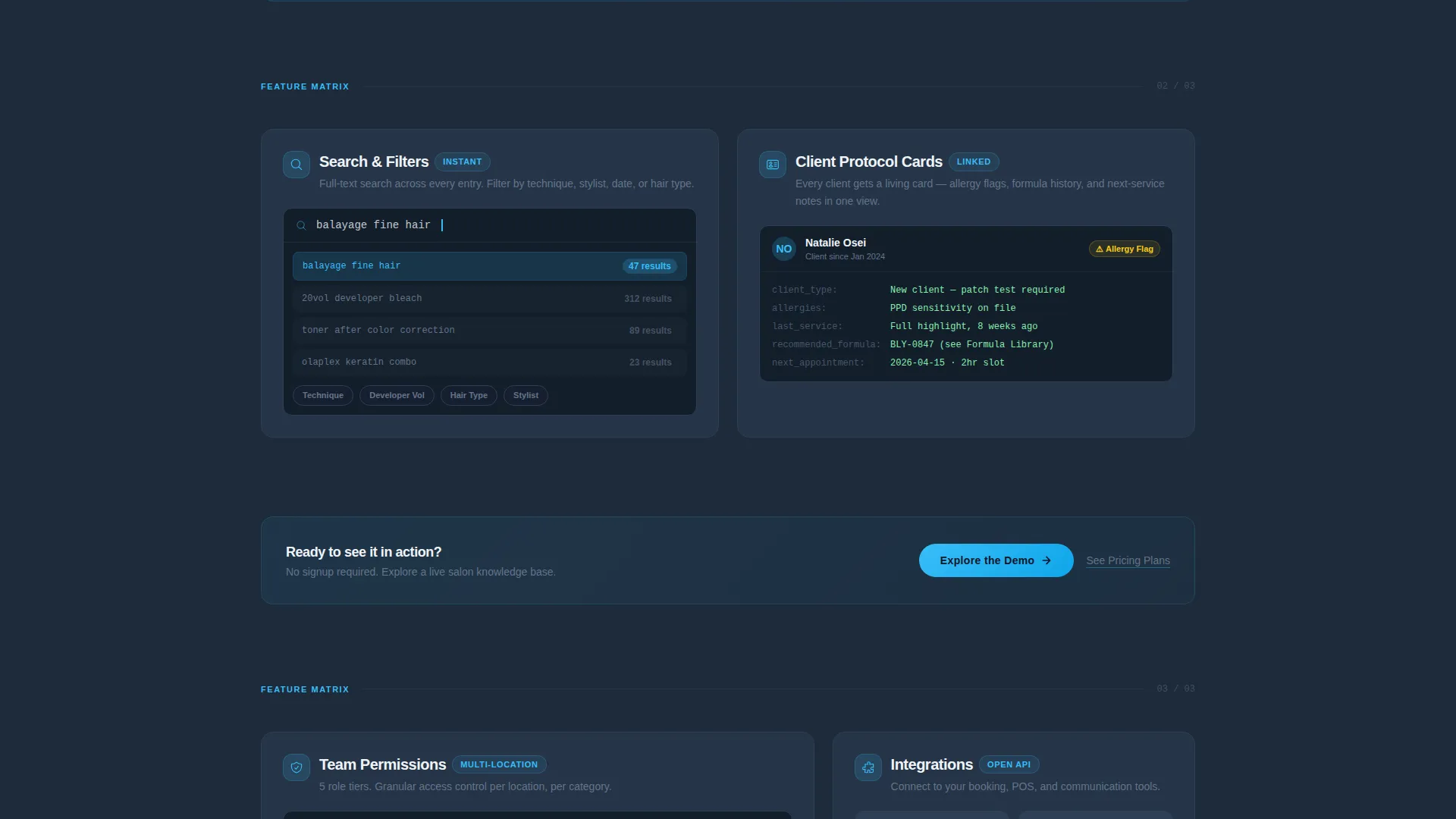This screenshot has height=819, width=1456.
Task: Open the See Pricing Plans link
Action: 1128,560
